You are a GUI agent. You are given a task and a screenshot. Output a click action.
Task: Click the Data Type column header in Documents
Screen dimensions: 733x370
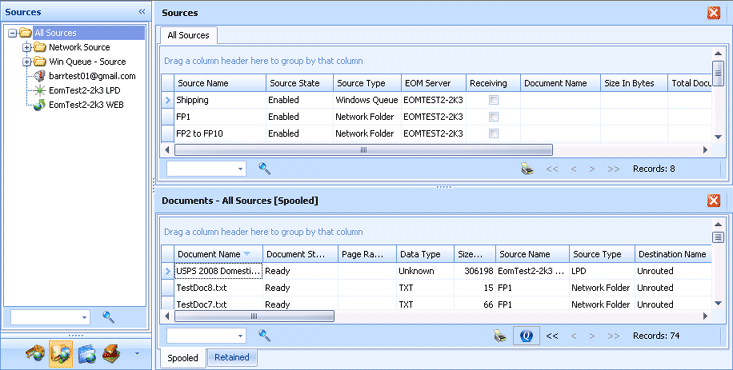click(425, 254)
